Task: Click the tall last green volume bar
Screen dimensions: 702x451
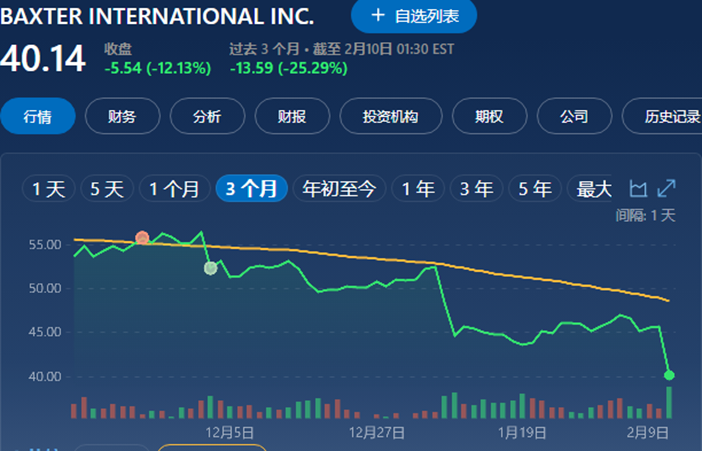Action: tap(669, 402)
